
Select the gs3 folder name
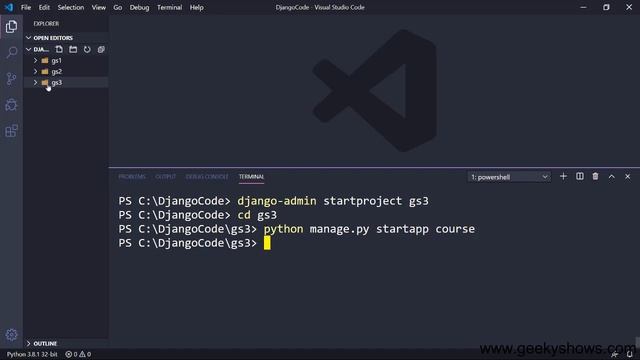point(57,82)
